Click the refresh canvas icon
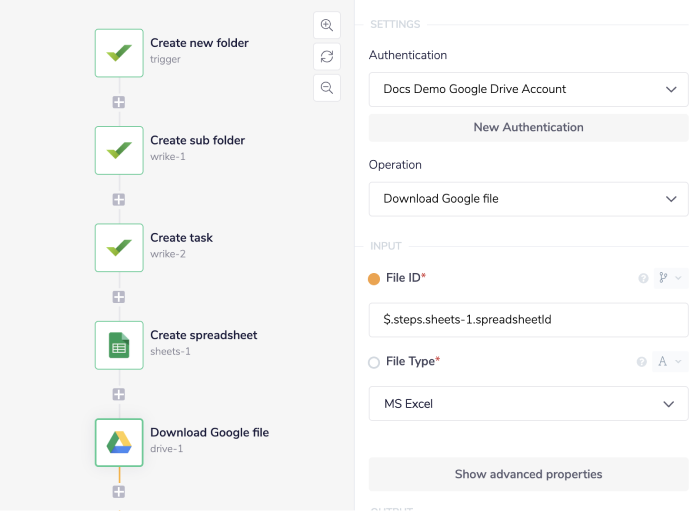The image size is (700, 511). pos(327,56)
